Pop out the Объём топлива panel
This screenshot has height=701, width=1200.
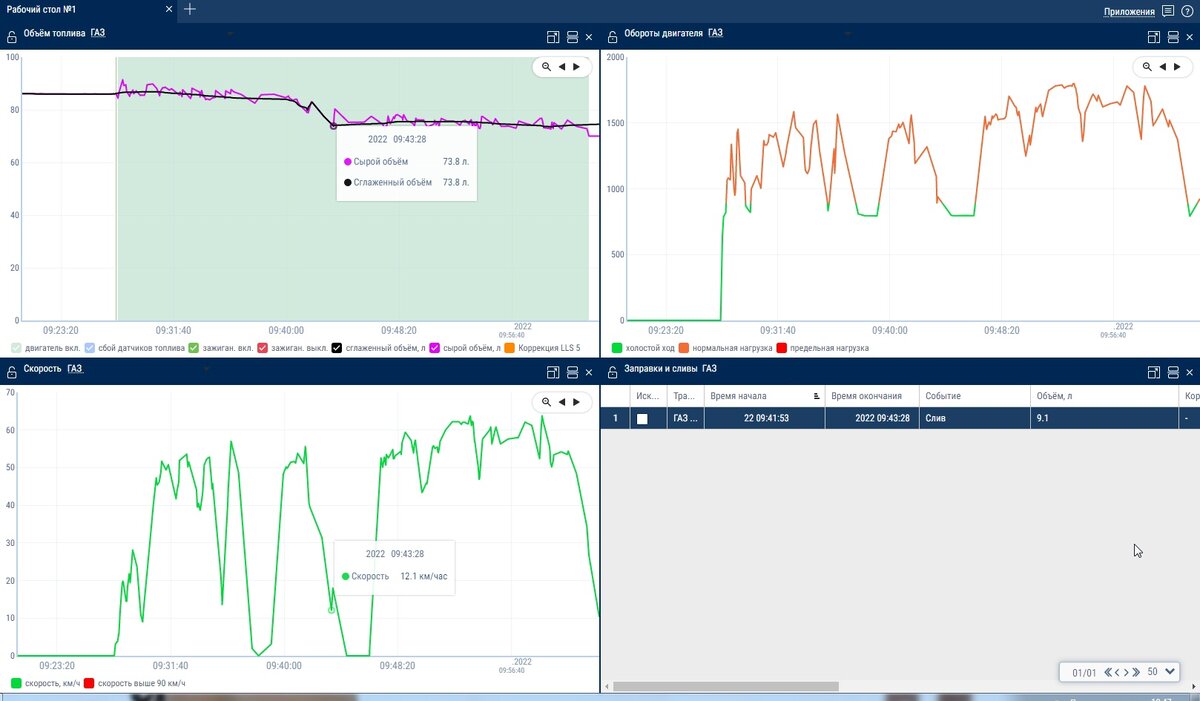553,37
